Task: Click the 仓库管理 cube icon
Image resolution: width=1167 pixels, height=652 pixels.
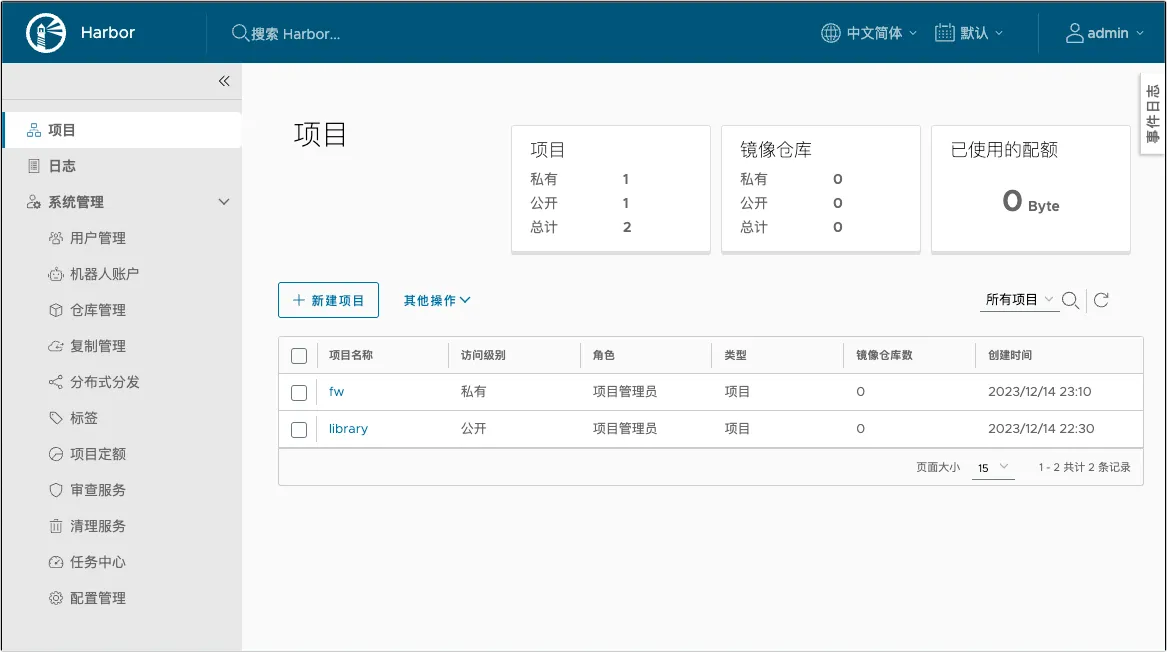Action: [56, 310]
